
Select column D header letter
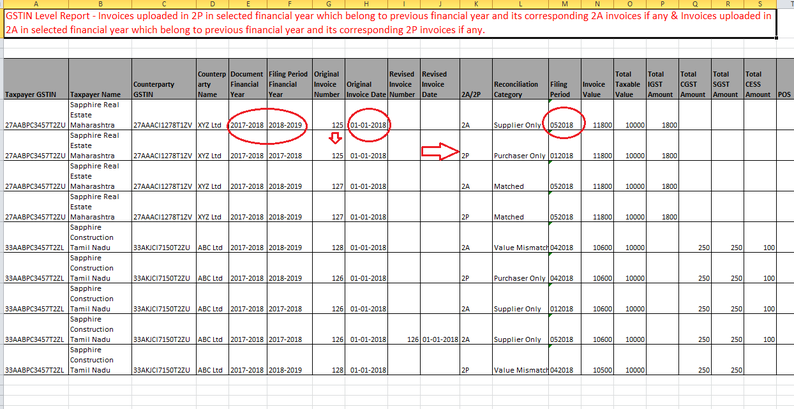point(213,4)
